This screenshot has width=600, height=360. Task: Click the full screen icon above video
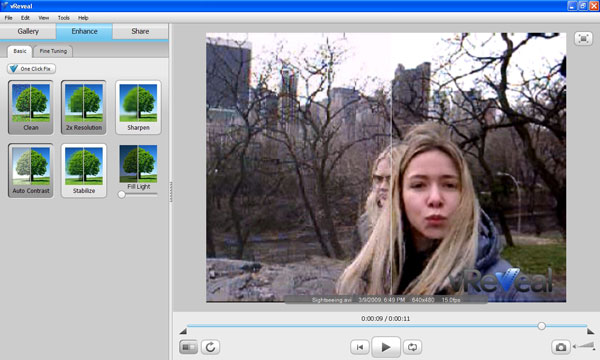coord(583,39)
